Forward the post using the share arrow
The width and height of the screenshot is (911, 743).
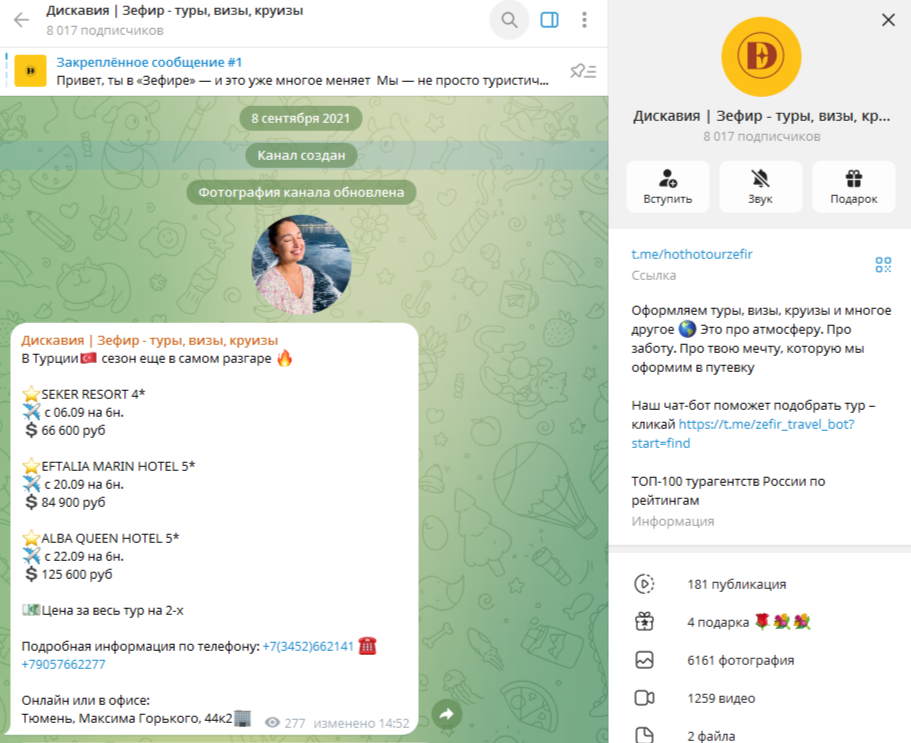tap(447, 714)
